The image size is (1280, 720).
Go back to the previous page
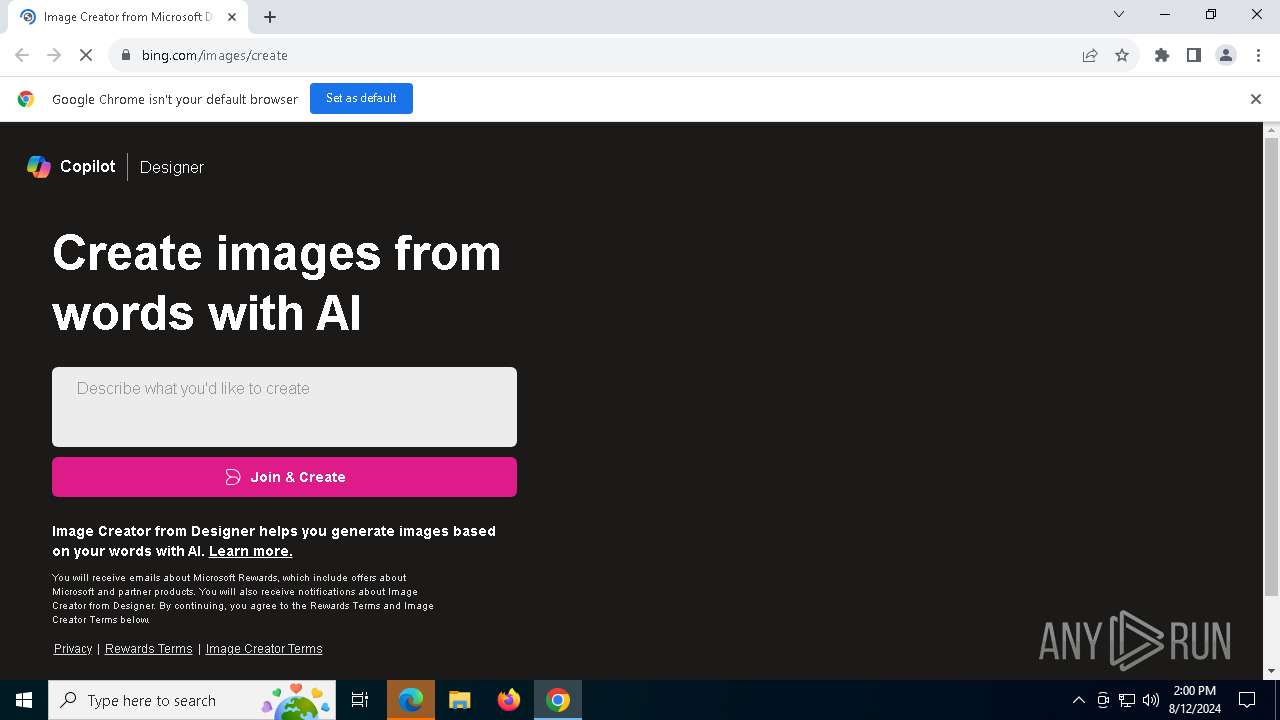pyautogui.click(x=22, y=55)
